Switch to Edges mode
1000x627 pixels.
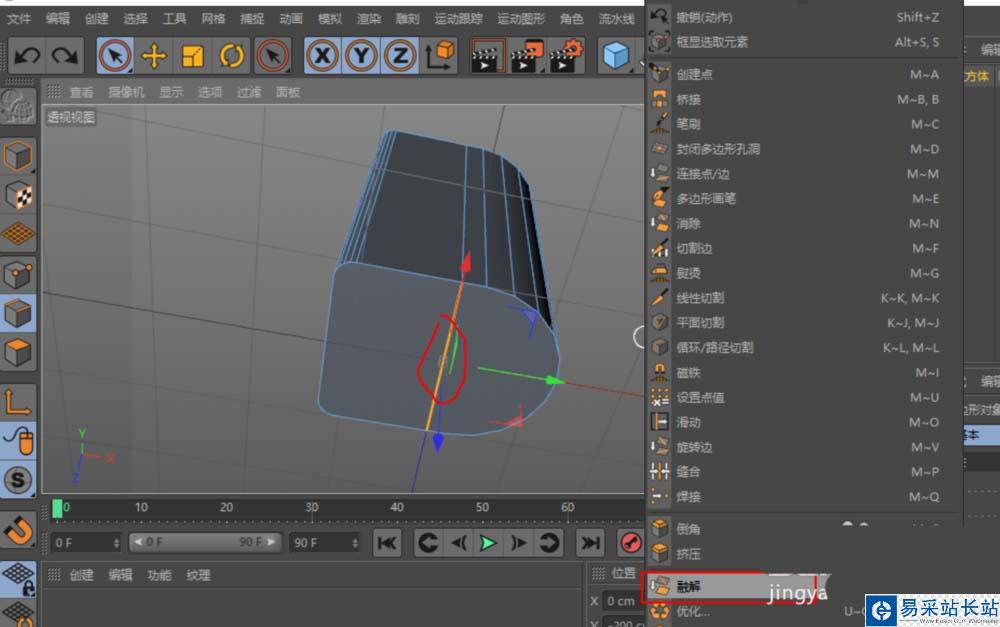coord(18,314)
